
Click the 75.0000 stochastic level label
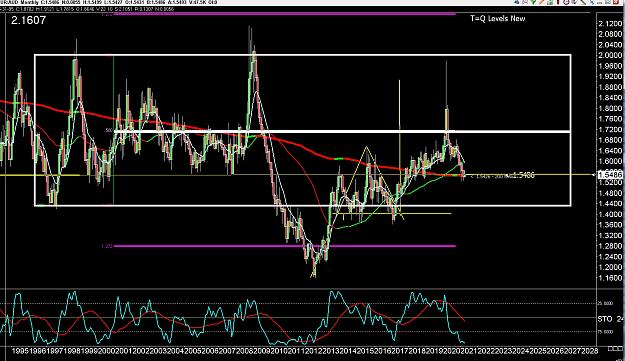(604, 332)
